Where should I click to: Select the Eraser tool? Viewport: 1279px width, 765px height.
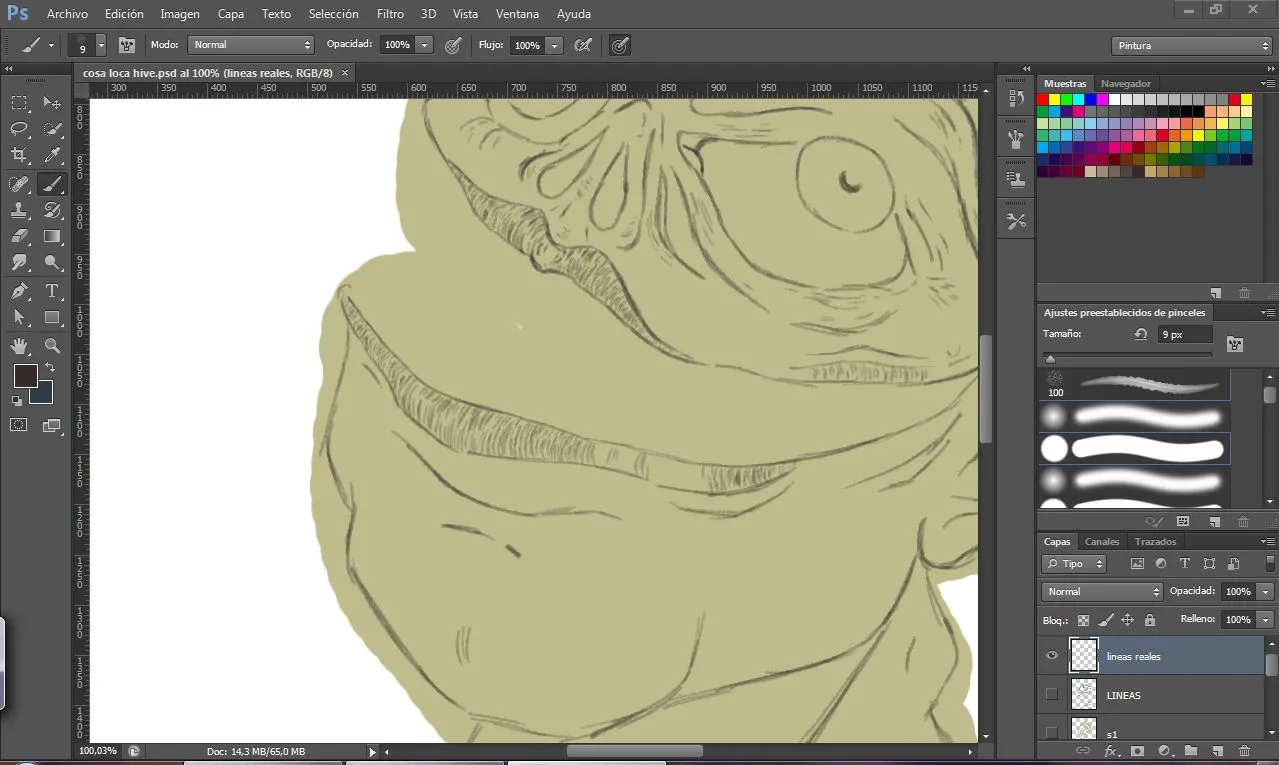coord(19,237)
